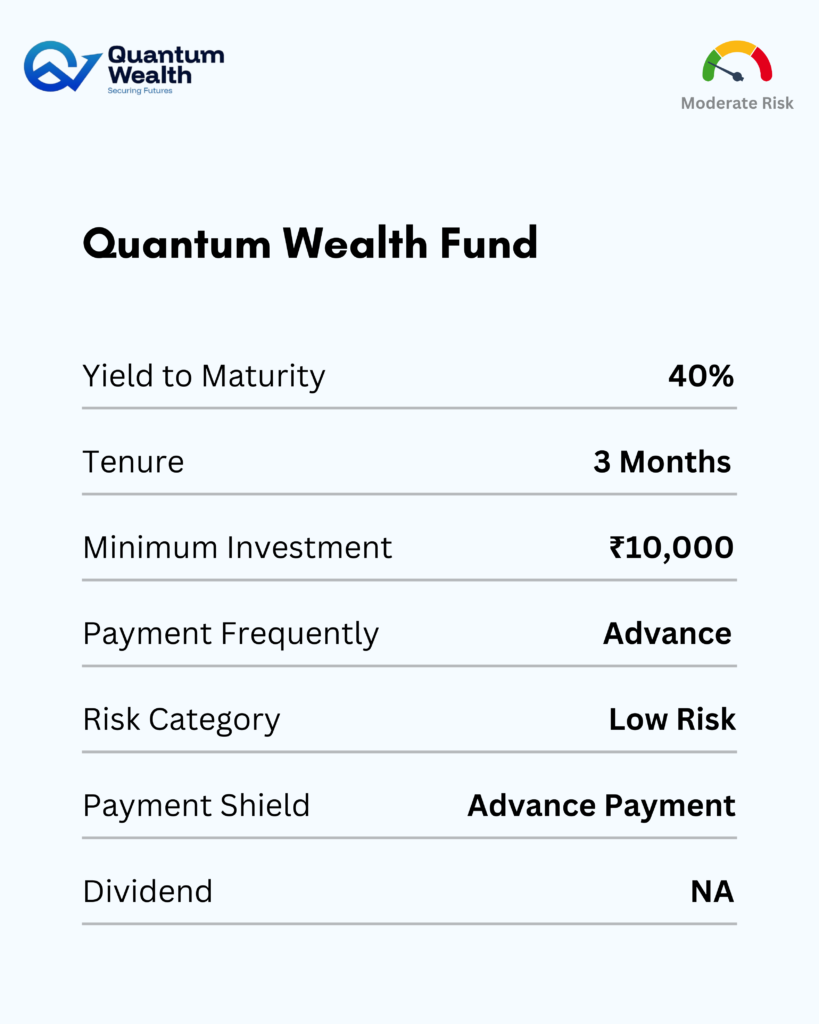Click the 3 Months tenure value
This screenshot has width=819, height=1024.
click(662, 462)
